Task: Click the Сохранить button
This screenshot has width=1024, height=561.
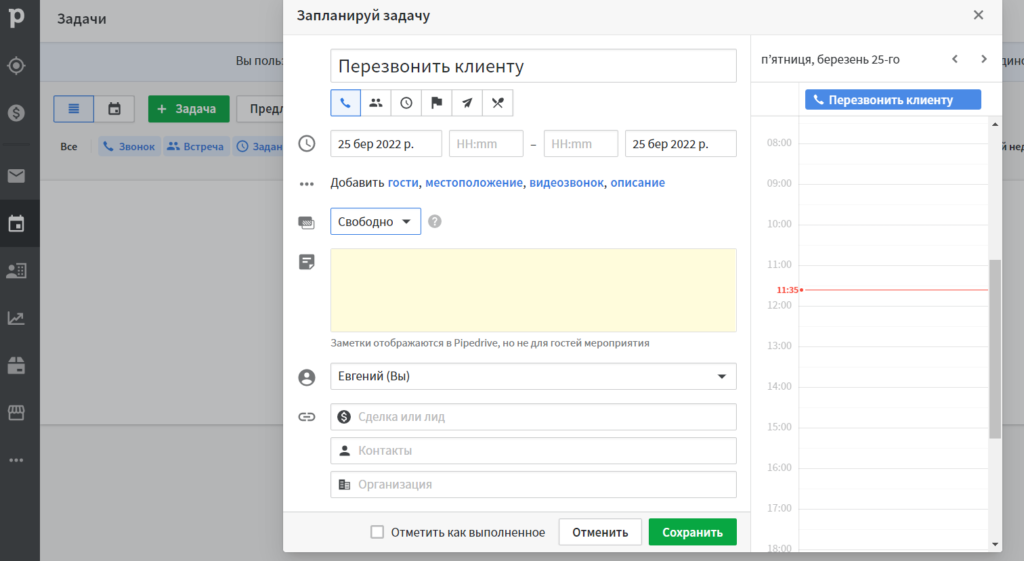Action: (692, 532)
